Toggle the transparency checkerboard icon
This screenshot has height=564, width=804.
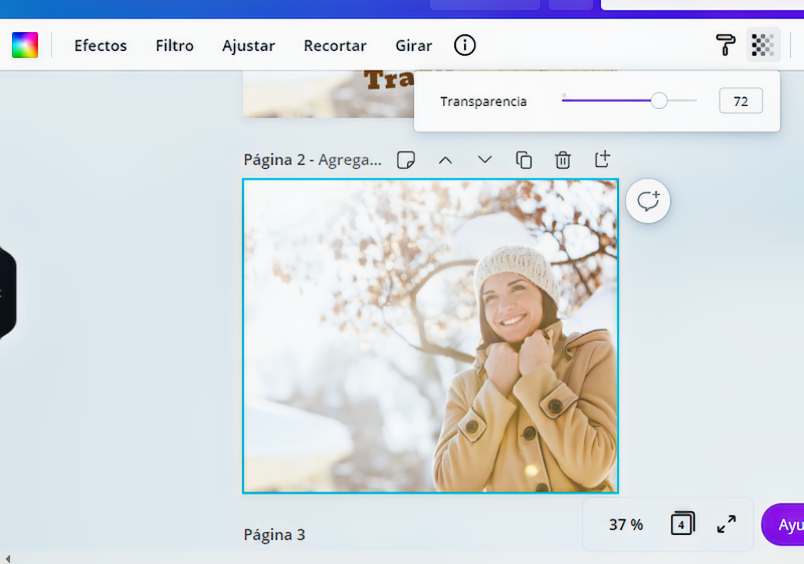[x=763, y=45]
